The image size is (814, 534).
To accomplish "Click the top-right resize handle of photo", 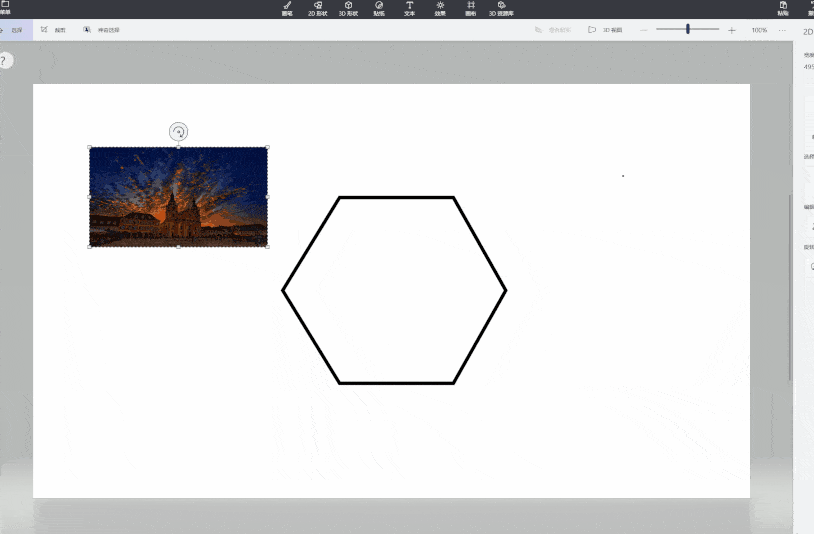I will (x=267, y=147).
